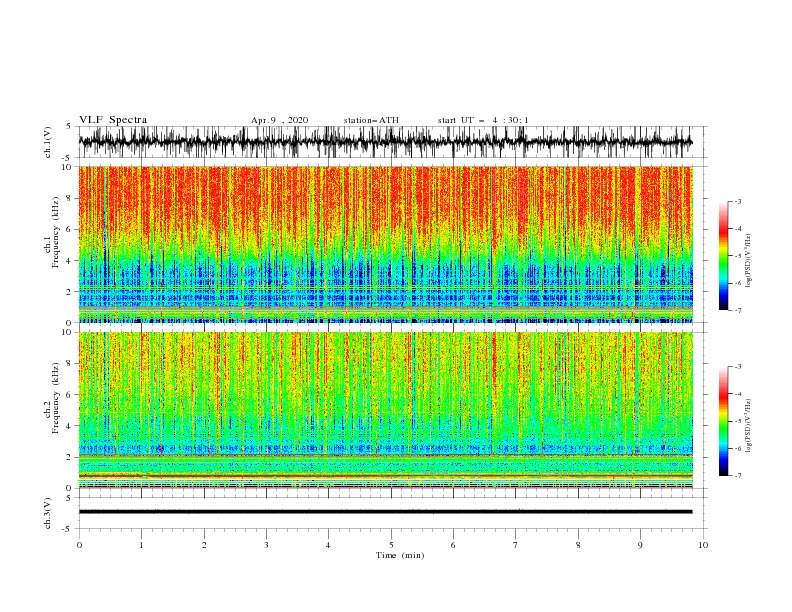Click the "3" tick on the time axis
792x612 pixels.
point(266,545)
